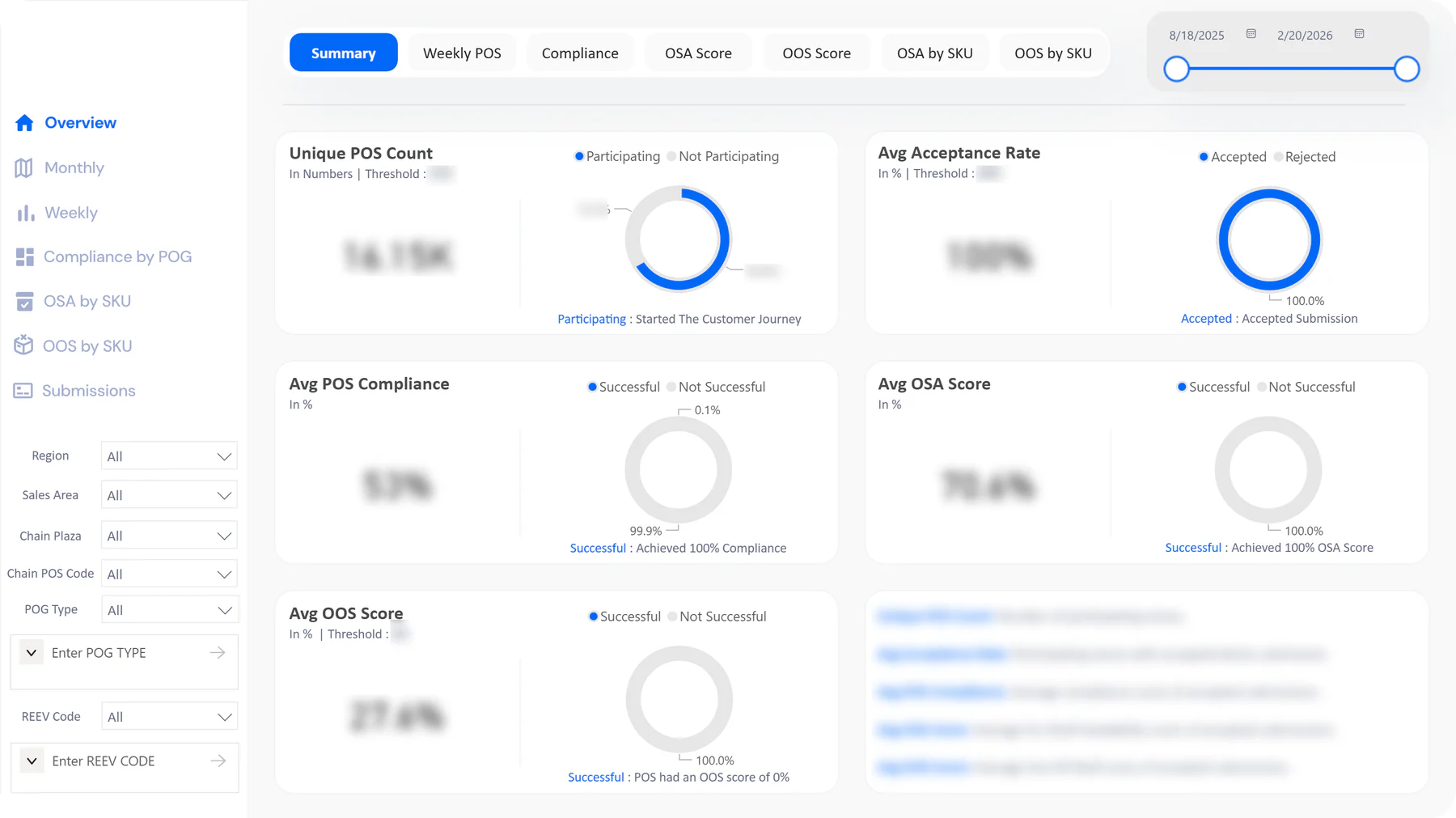Click 'Achieved 100% OSA Score' caption
Screen dimensions: 1456x818
click(1302, 548)
